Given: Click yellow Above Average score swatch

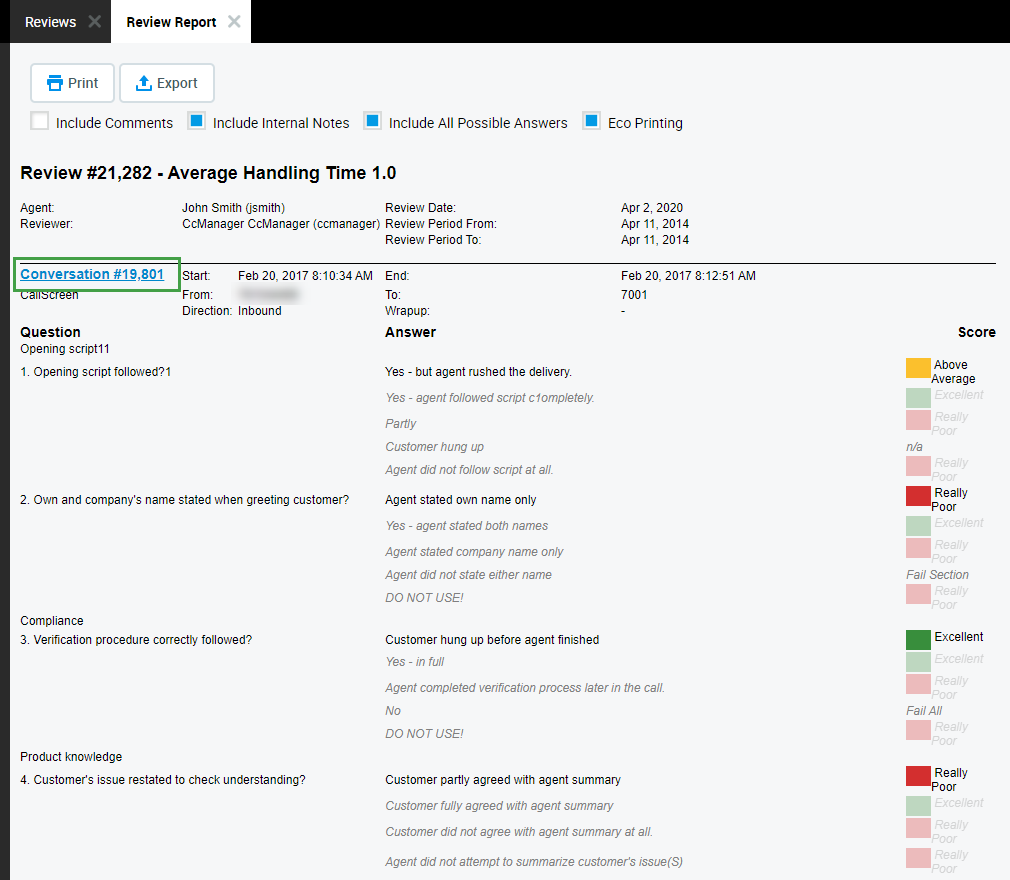Looking at the screenshot, I should click(918, 368).
